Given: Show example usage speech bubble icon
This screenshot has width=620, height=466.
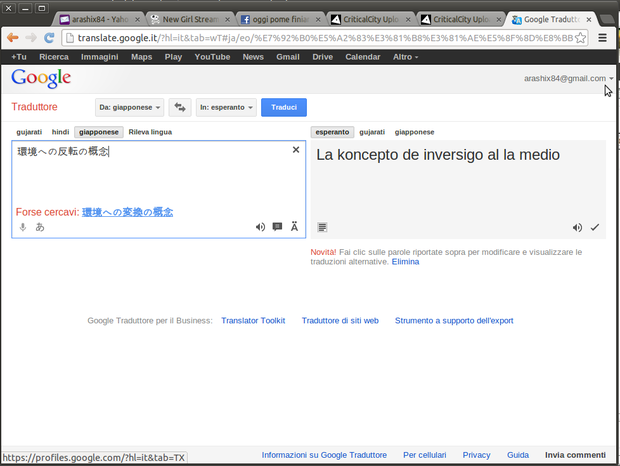Looking at the screenshot, I should pos(277,226).
